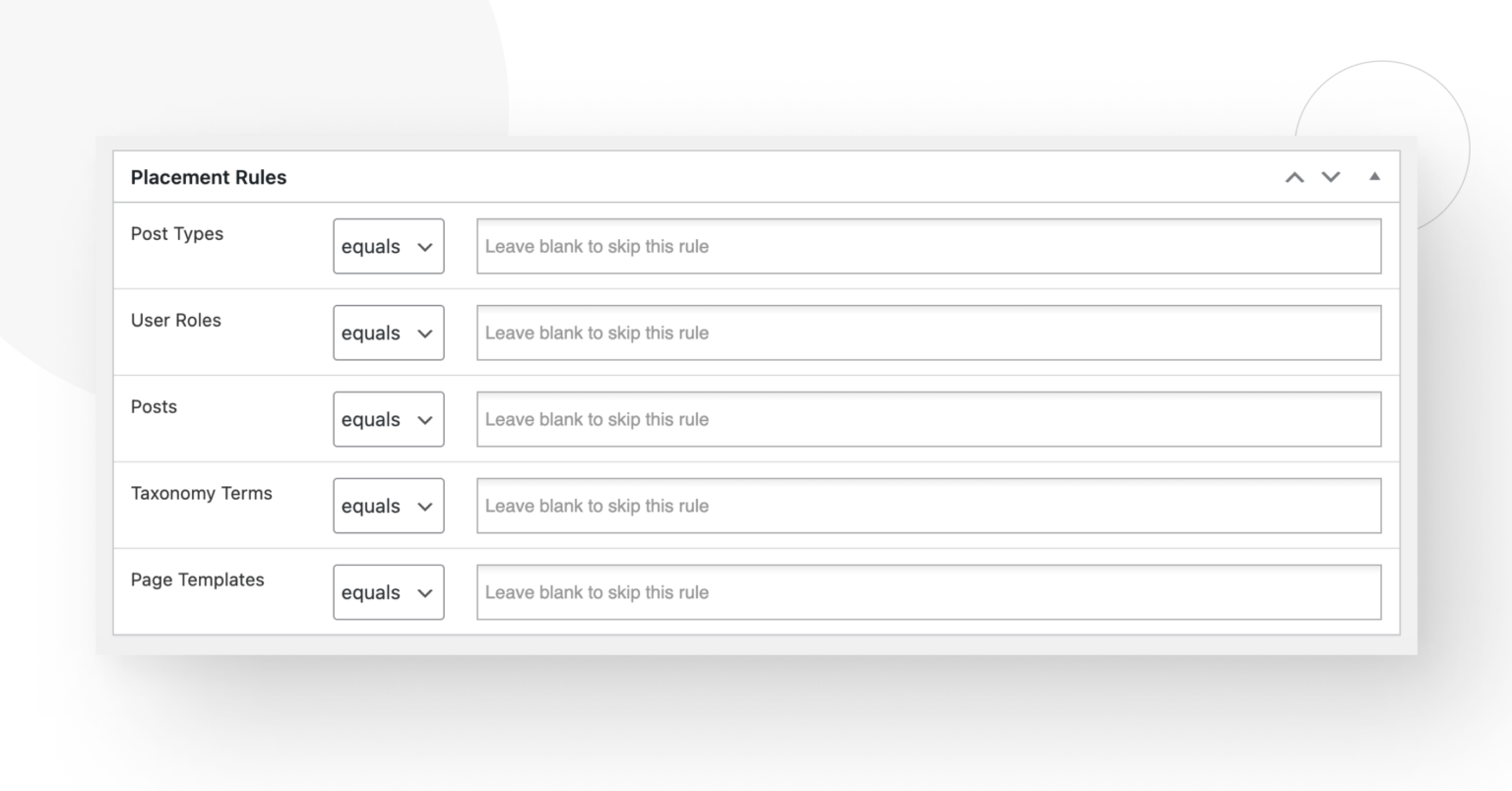The width and height of the screenshot is (1512, 791).
Task: Focus the Page Templates rule input field
Action: click(928, 592)
